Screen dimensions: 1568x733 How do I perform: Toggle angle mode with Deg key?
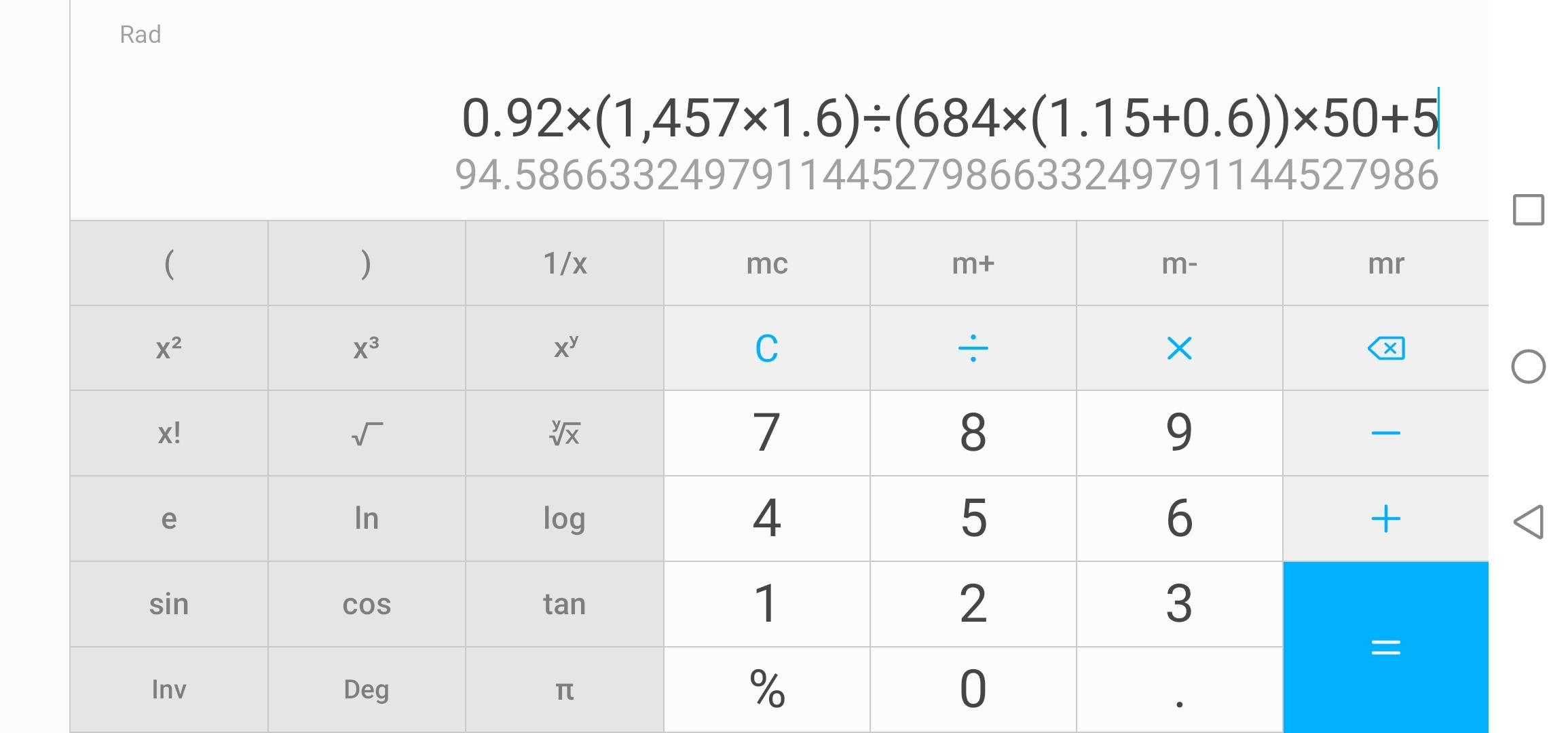(367, 690)
